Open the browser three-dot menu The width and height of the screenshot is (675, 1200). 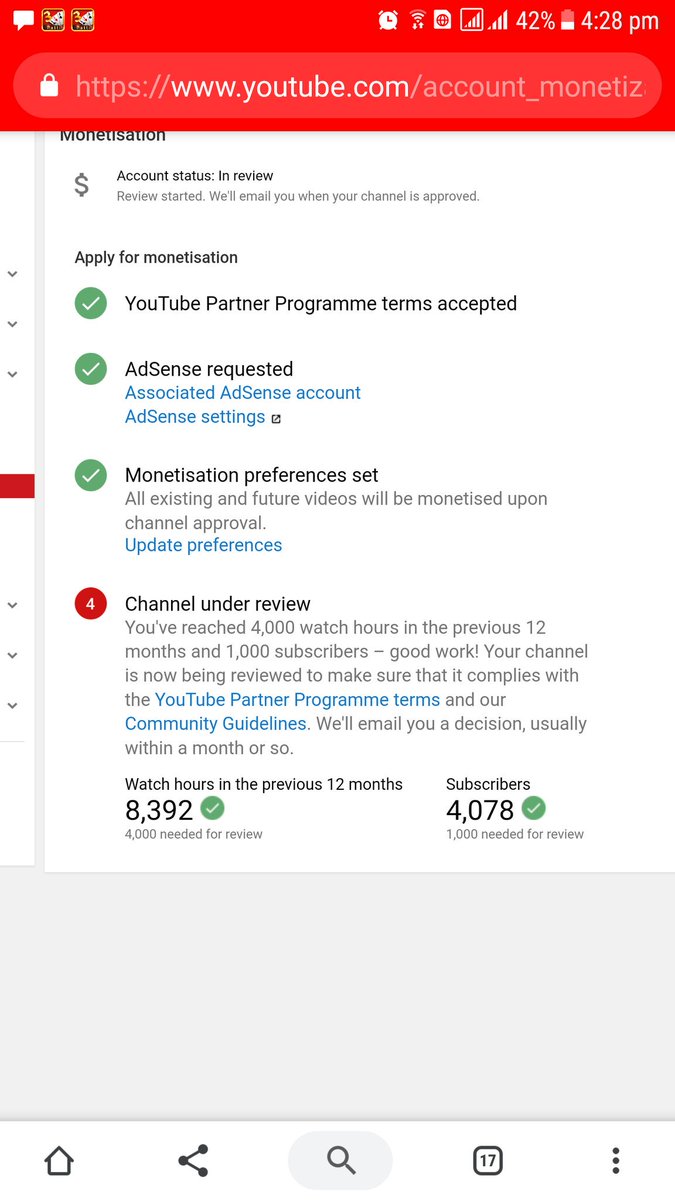615,1161
